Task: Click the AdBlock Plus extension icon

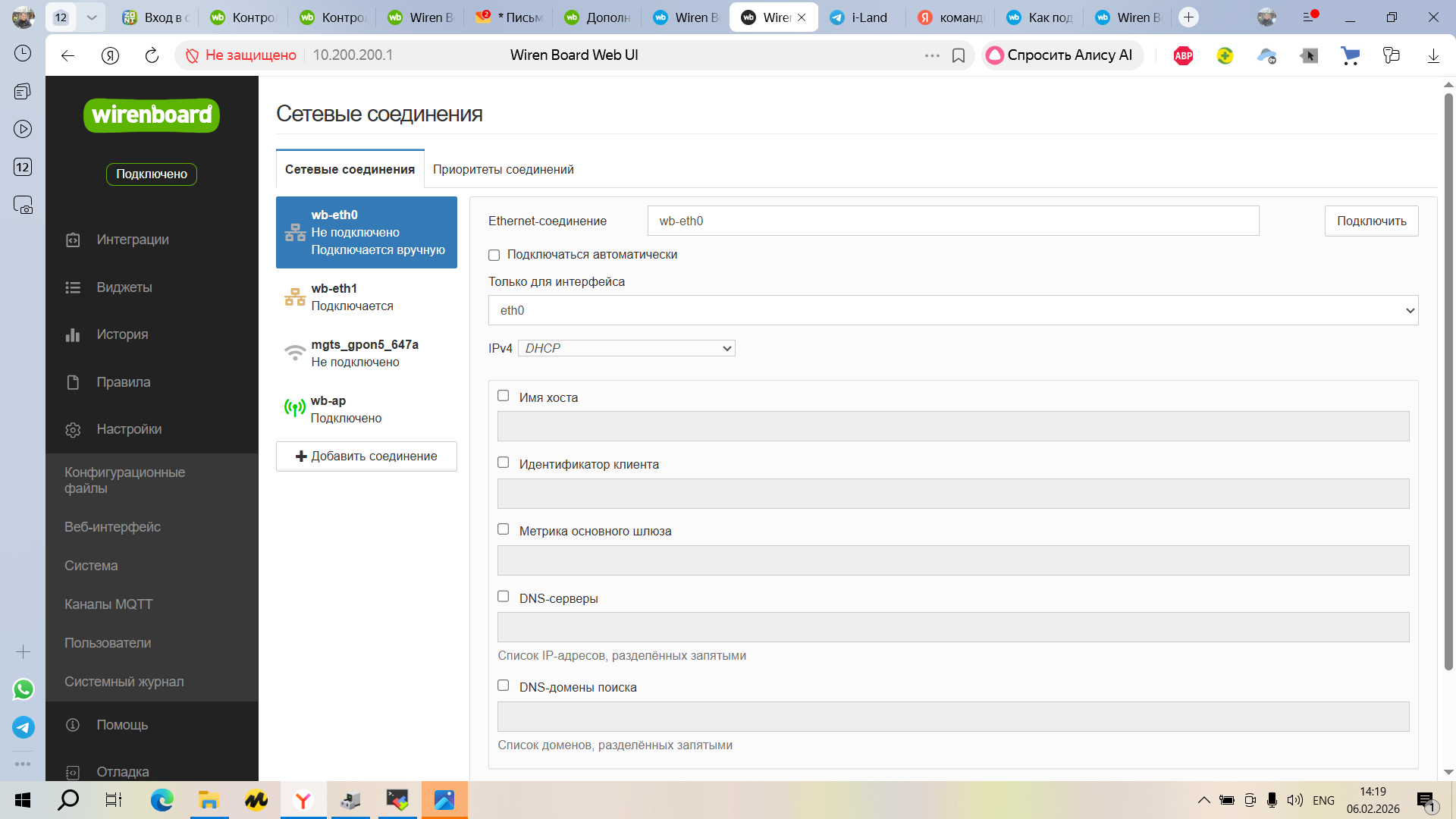Action: pos(1183,55)
